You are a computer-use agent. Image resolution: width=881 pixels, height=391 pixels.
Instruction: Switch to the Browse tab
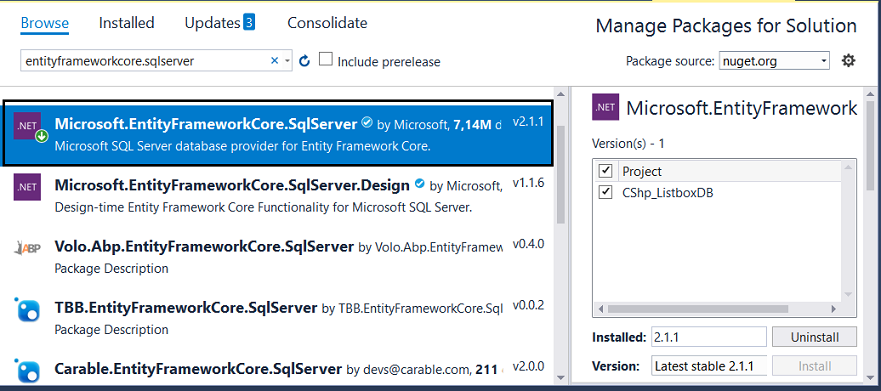(44, 23)
